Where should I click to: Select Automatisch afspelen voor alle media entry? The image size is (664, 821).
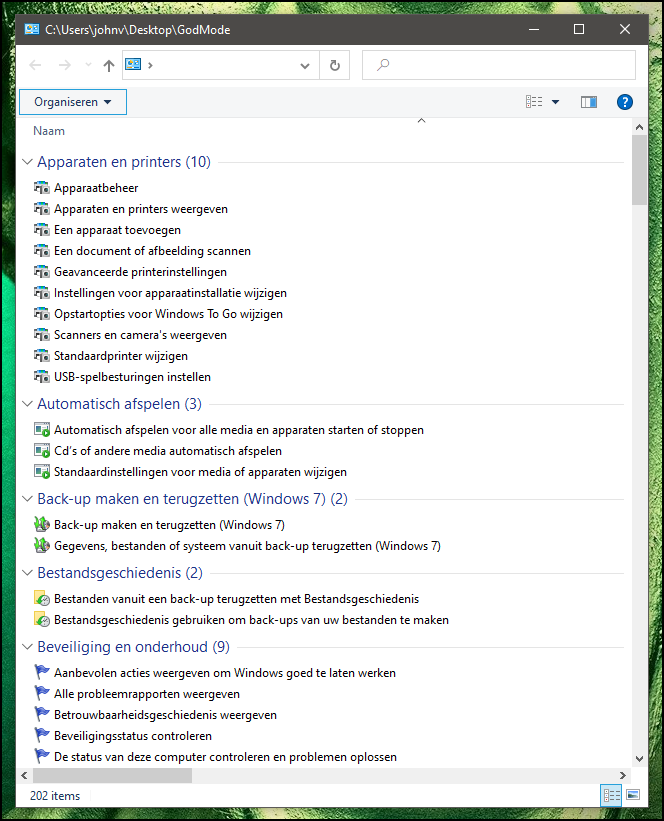pyautogui.click(x=239, y=430)
